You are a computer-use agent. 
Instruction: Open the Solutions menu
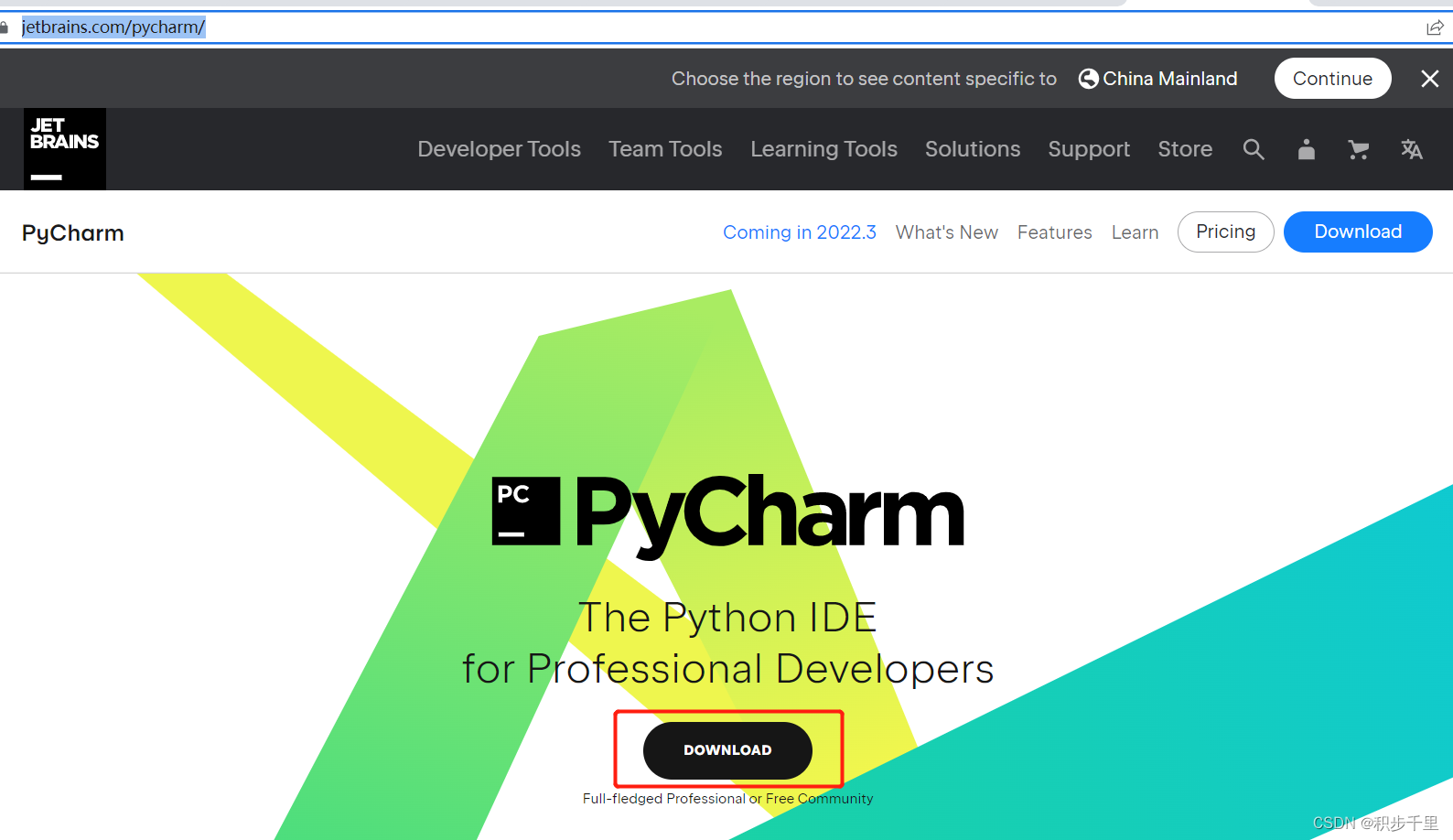(x=973, y=149)
